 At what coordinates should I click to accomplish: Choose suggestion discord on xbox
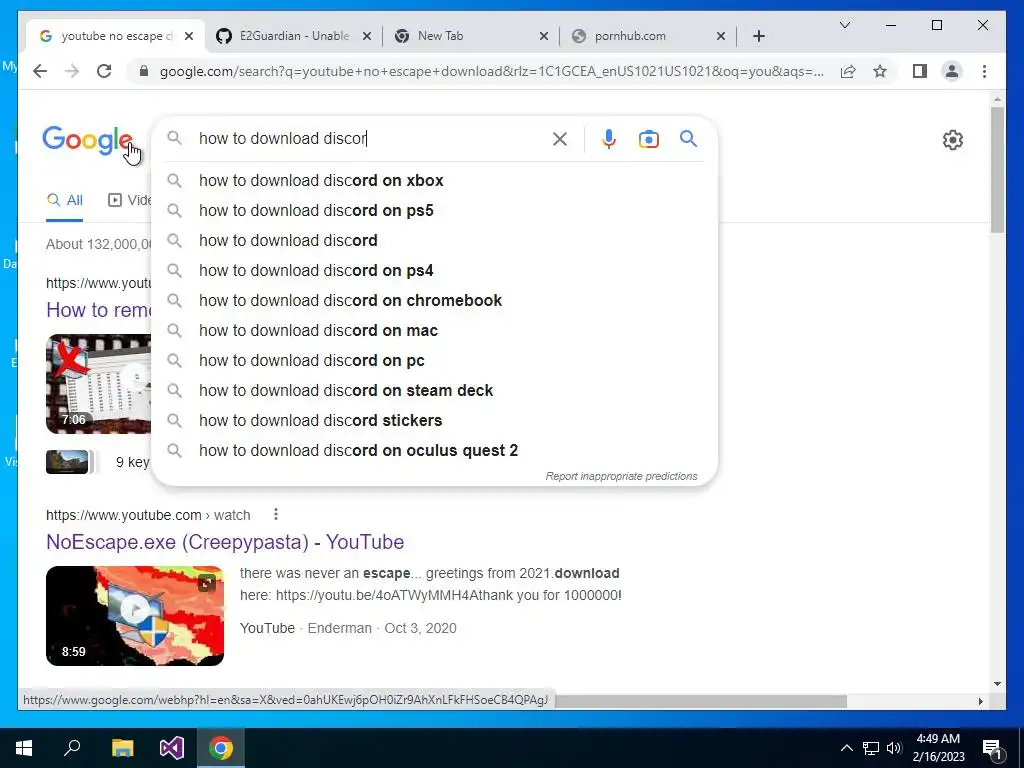[434, 180]
